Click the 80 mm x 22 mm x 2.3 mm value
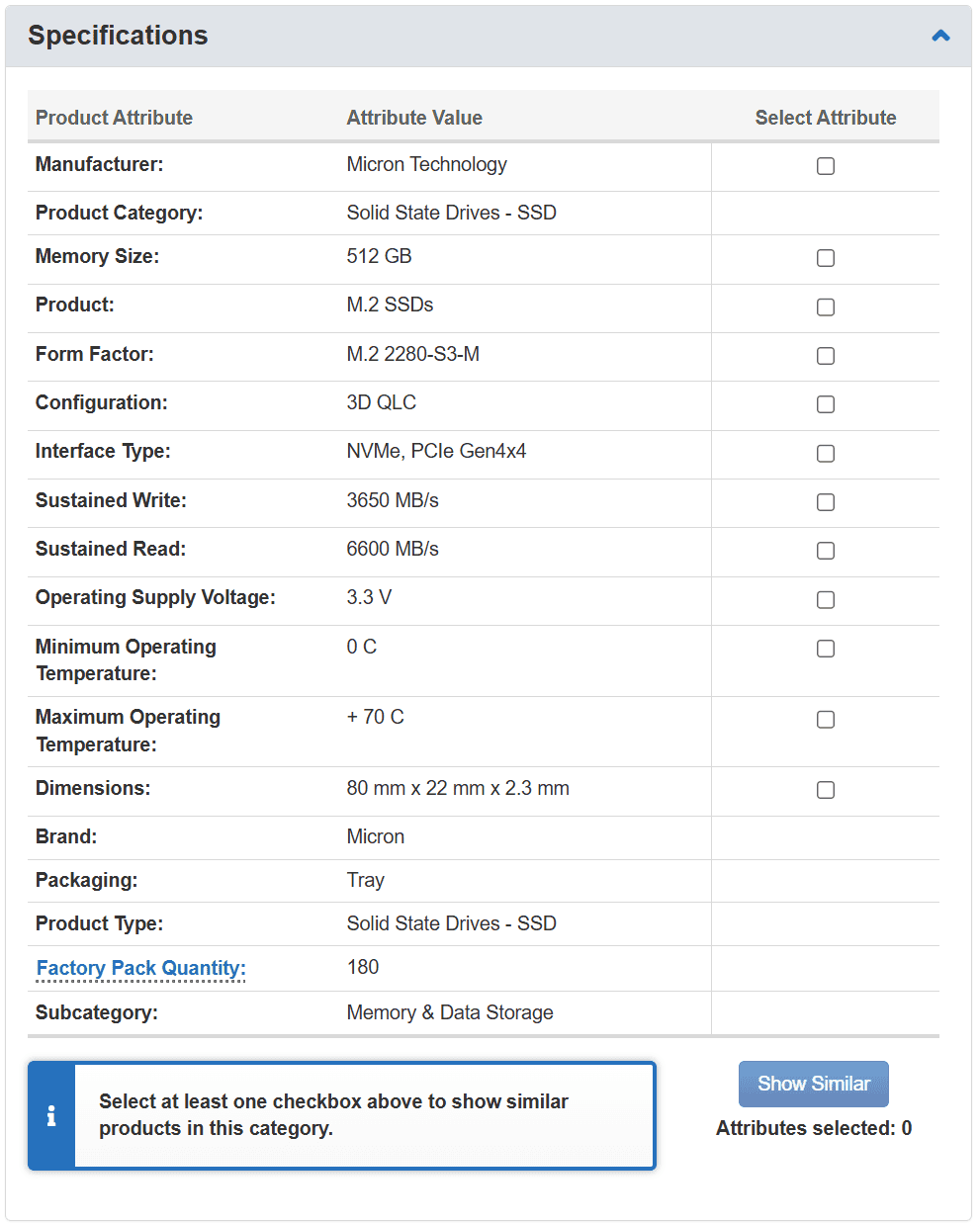 (x=458, y=788)
